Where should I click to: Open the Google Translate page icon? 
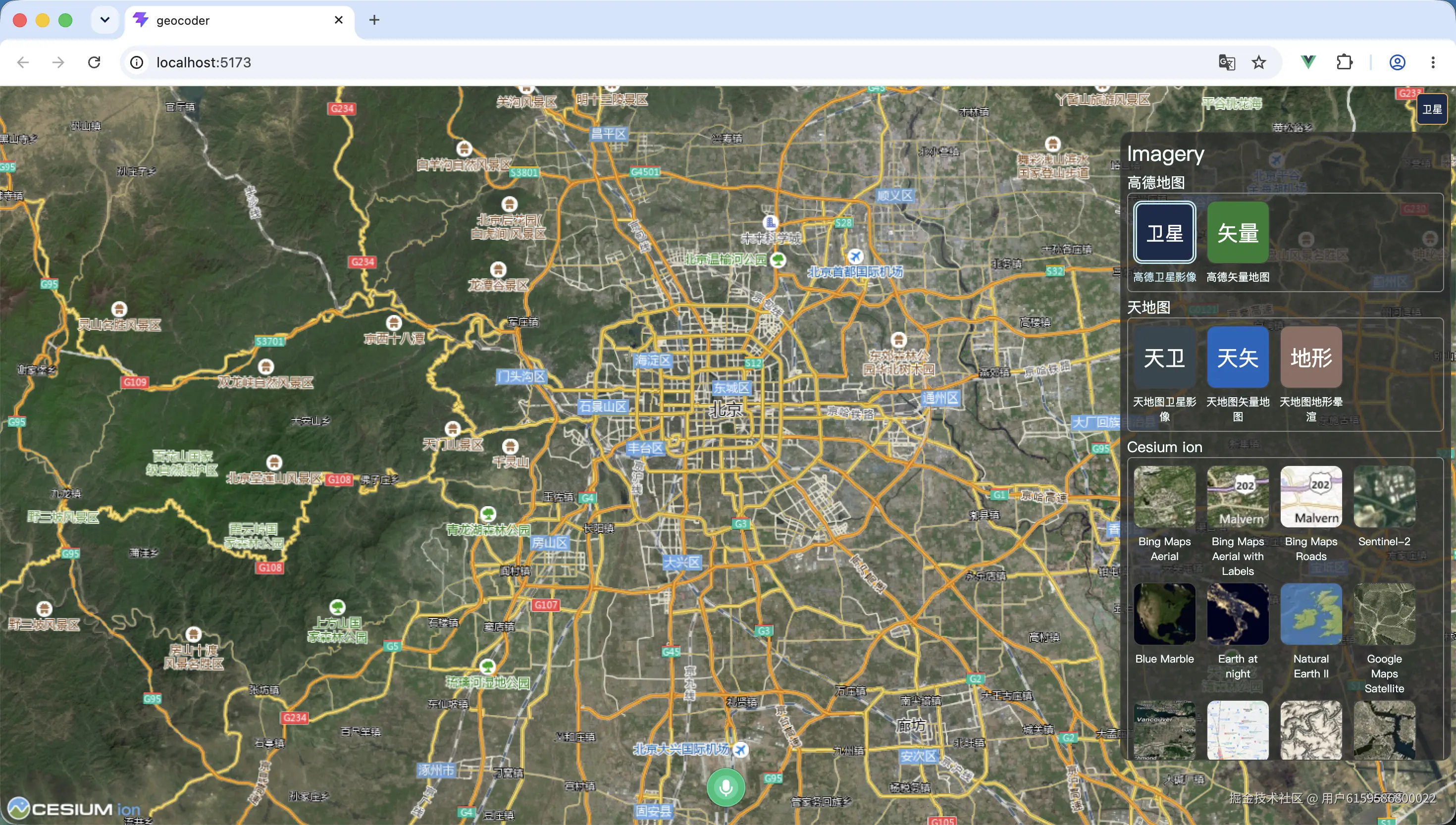point(1226,62)
